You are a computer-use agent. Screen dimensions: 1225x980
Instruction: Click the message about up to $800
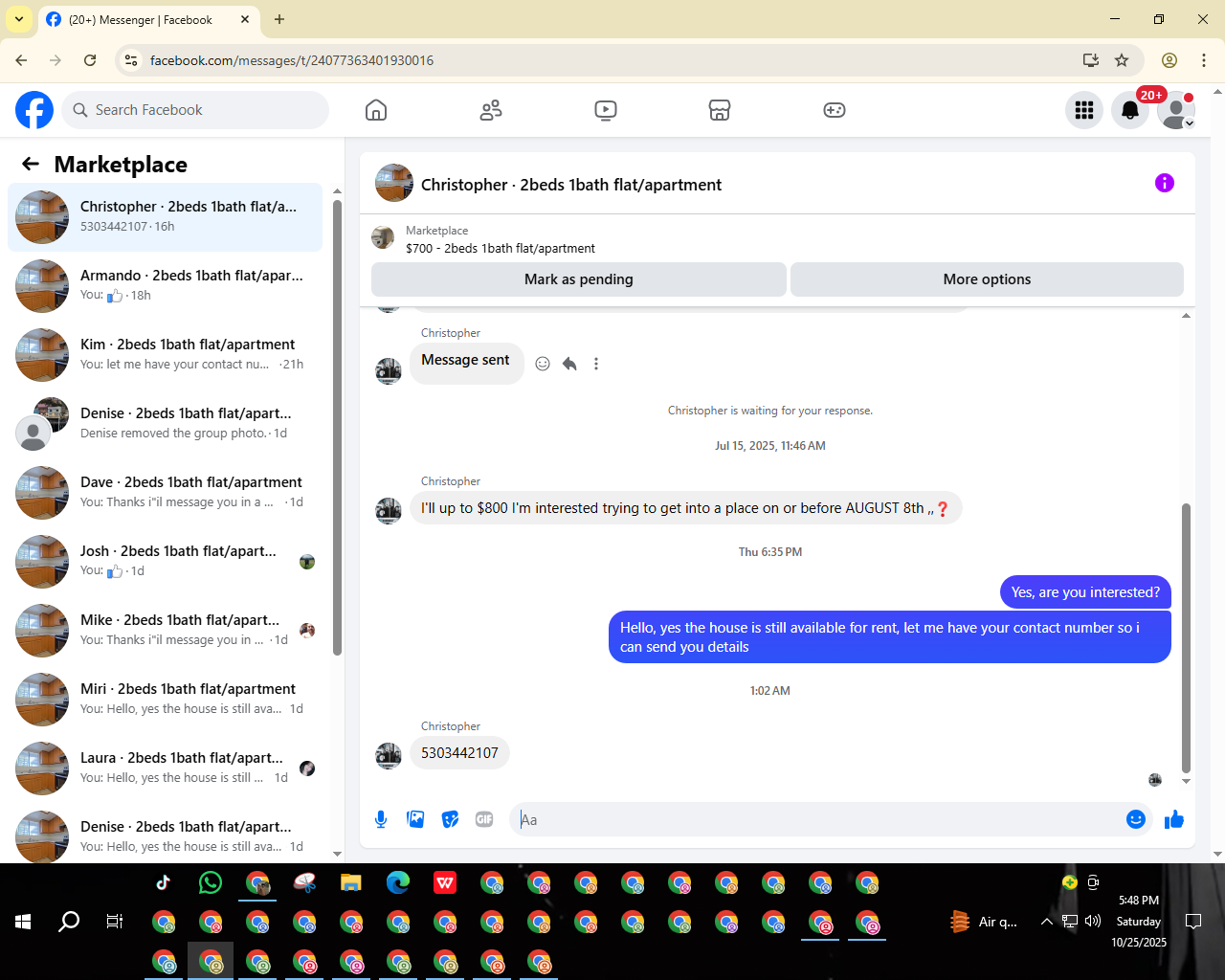tap(685, 508)
